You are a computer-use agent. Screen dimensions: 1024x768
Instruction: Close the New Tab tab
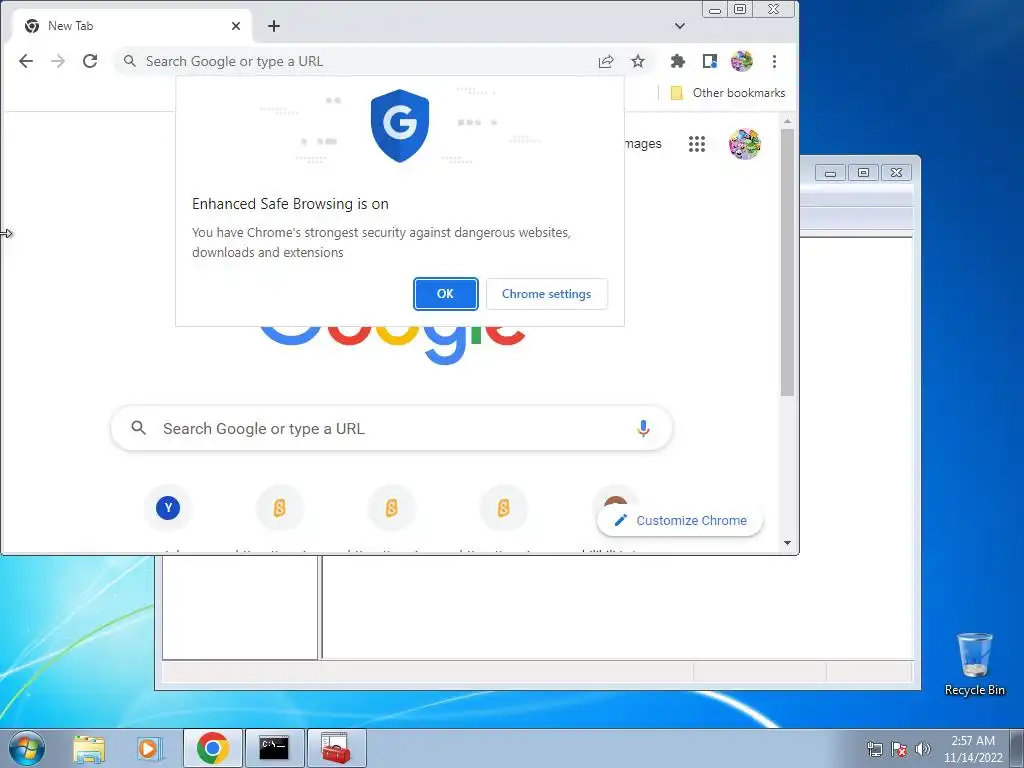pyautogui.click(x=236, y=26)
